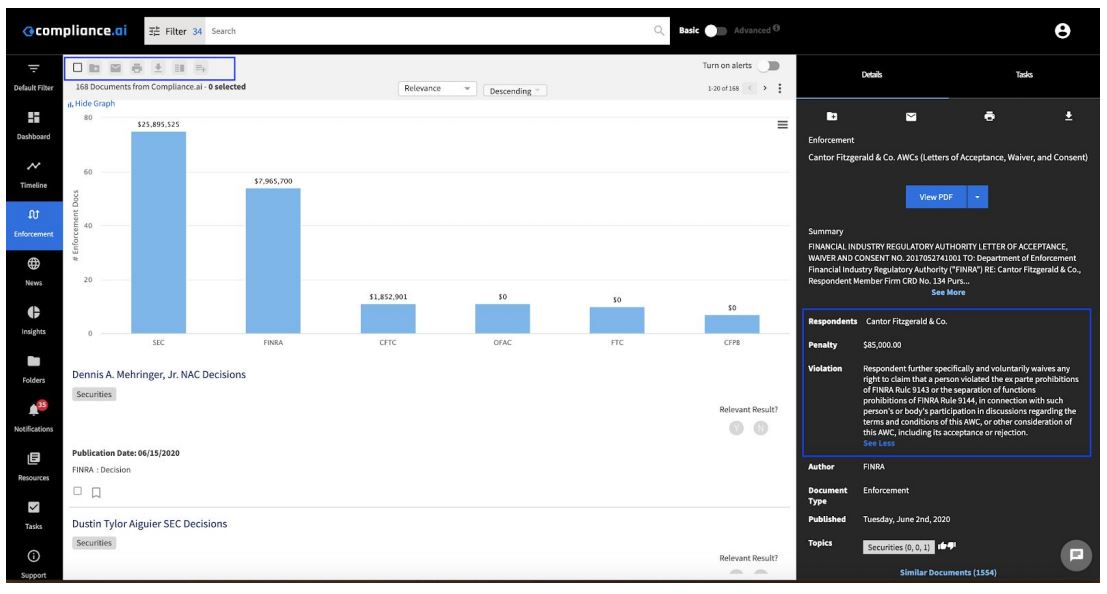Open Resources in the sidebar
This screenshot has width=1107, height=594.
click(x=33, y=466)
